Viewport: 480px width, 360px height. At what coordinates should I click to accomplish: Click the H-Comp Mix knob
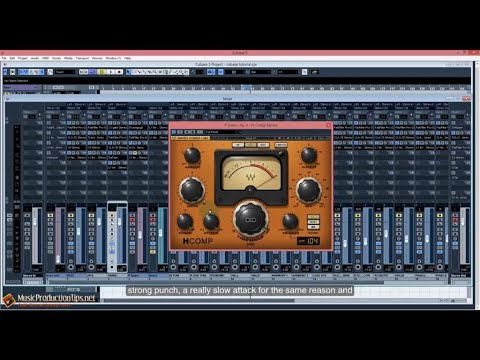pyautogui.click(x=309, y=190)
